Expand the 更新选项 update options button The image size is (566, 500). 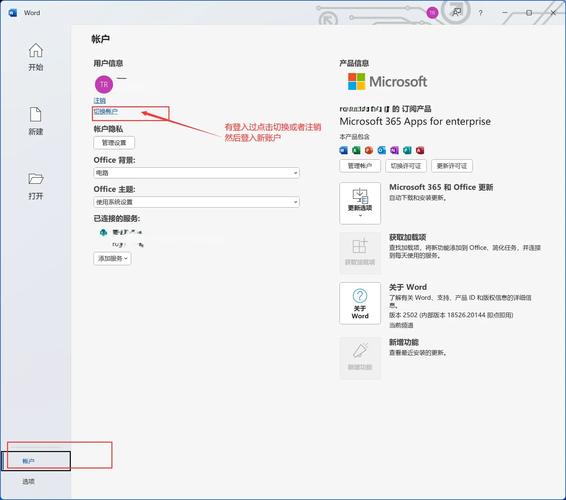pos(360,203)
